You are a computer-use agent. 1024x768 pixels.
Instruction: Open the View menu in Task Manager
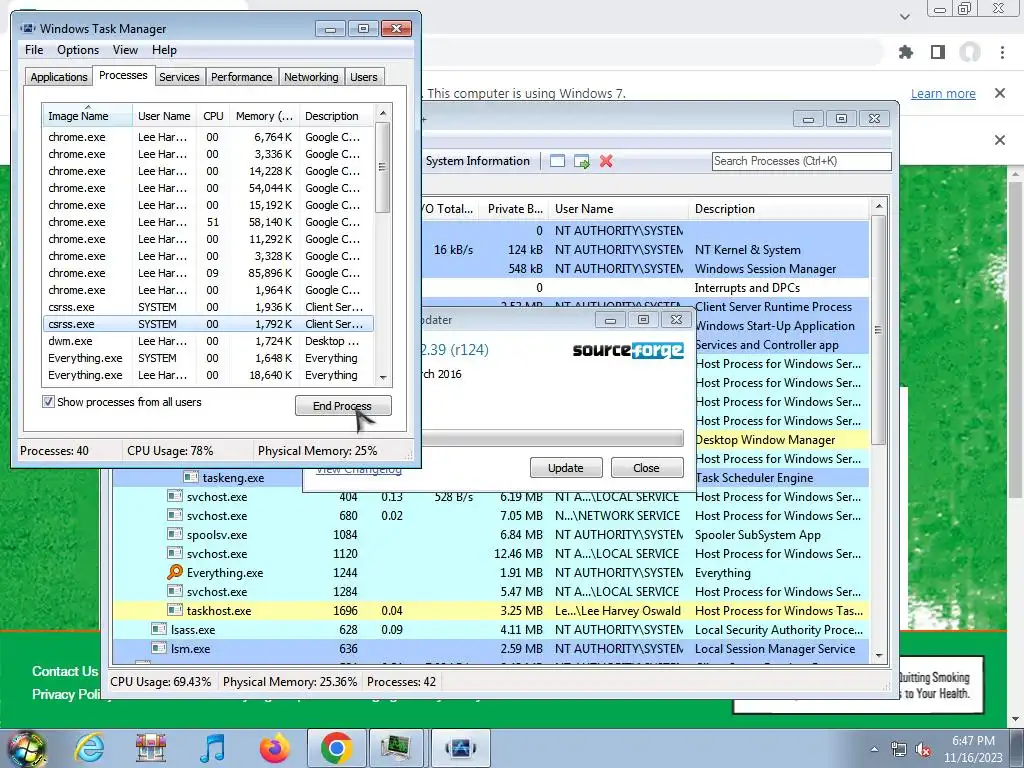point(125,50)
